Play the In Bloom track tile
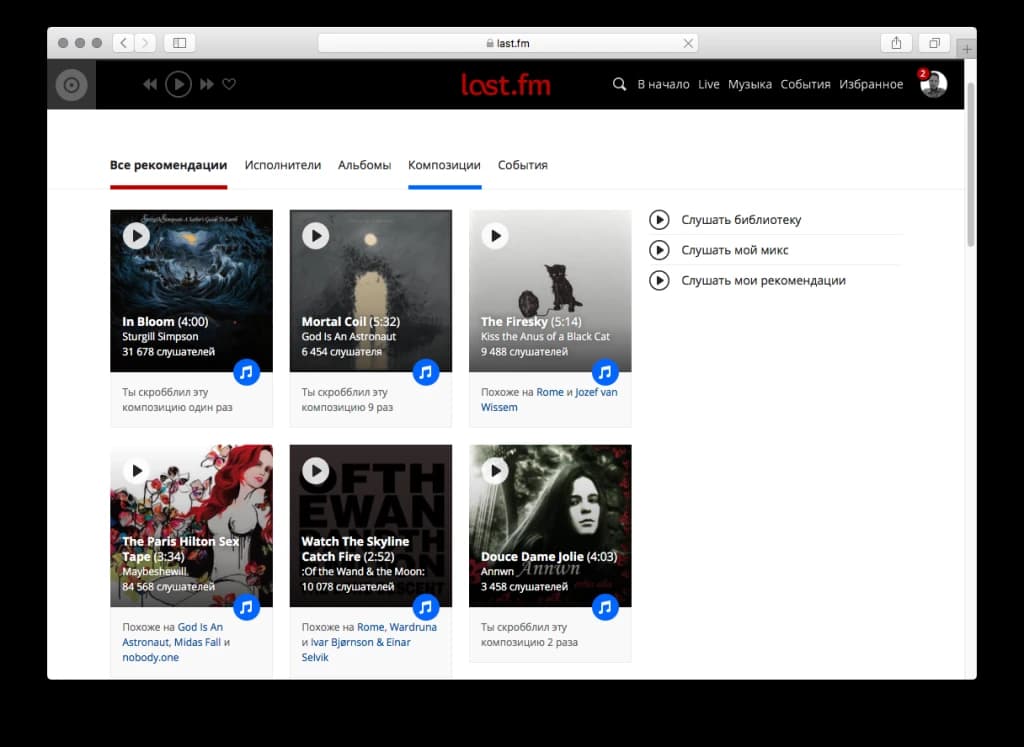The image size is (1024, 747). click(136, 235)
